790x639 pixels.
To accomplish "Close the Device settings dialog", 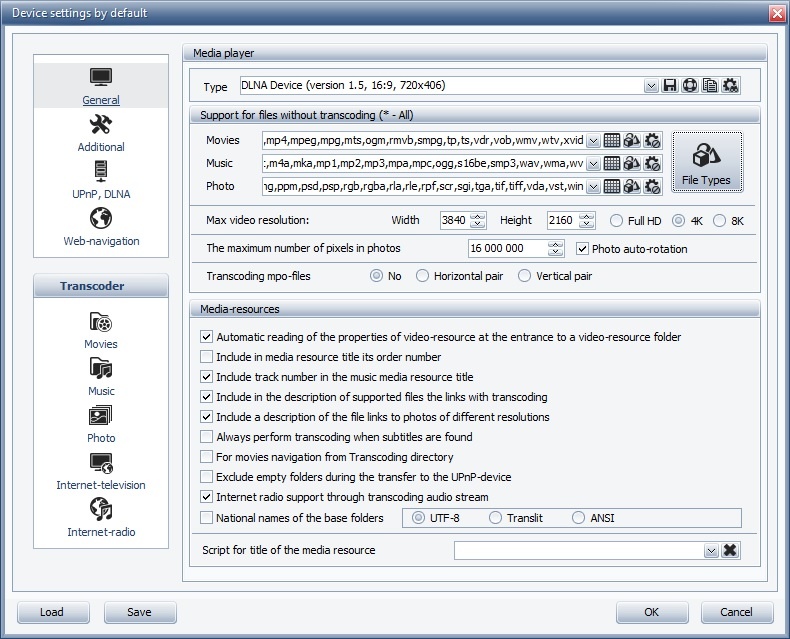I will [x=777, y=13].
